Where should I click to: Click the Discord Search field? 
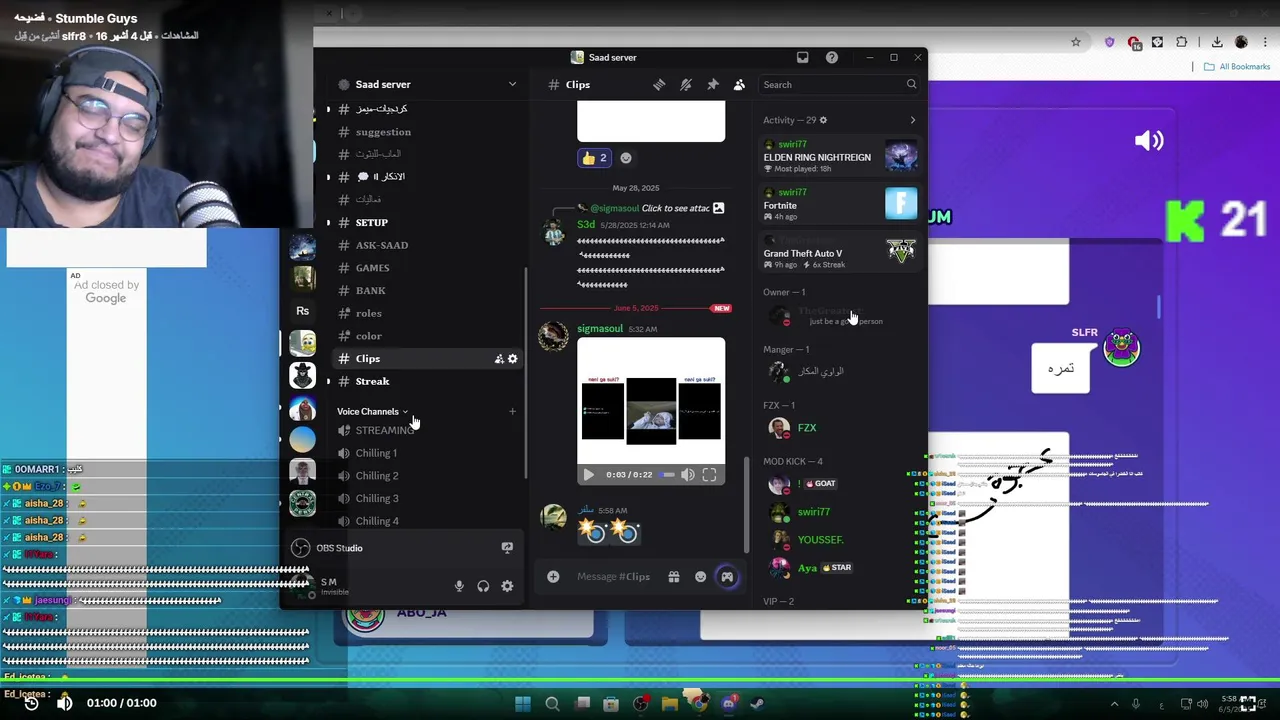[840, 85]
